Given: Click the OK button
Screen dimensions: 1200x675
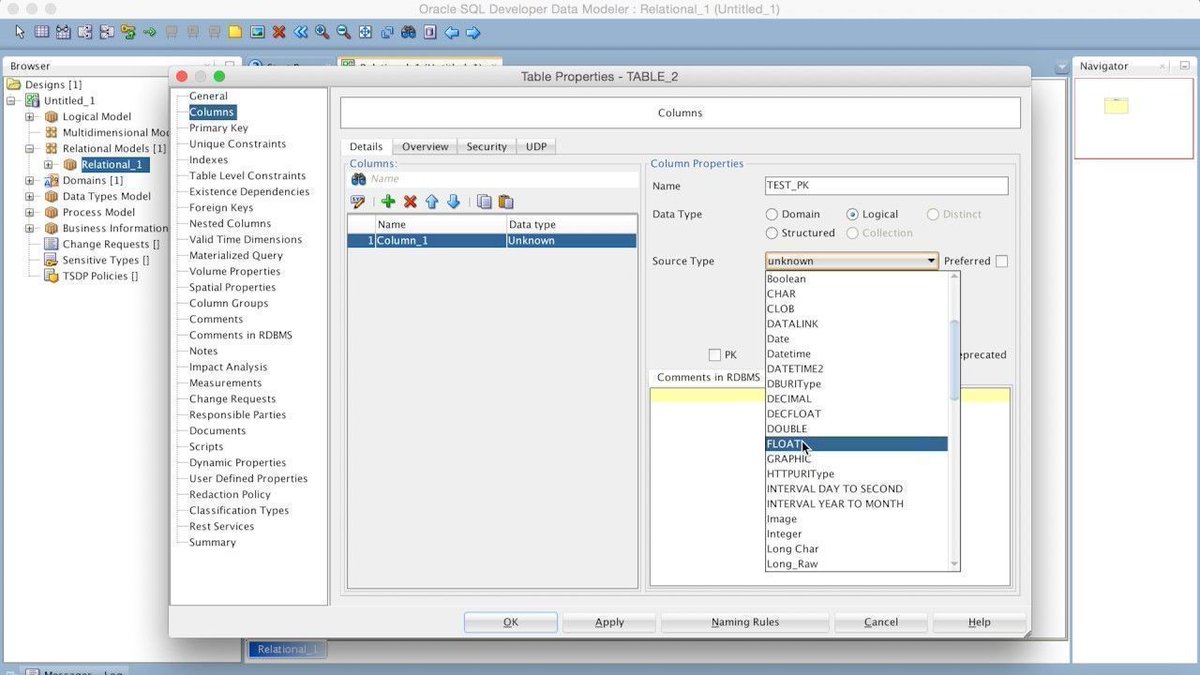Looking at the screenshot, I should coord(511,622).
